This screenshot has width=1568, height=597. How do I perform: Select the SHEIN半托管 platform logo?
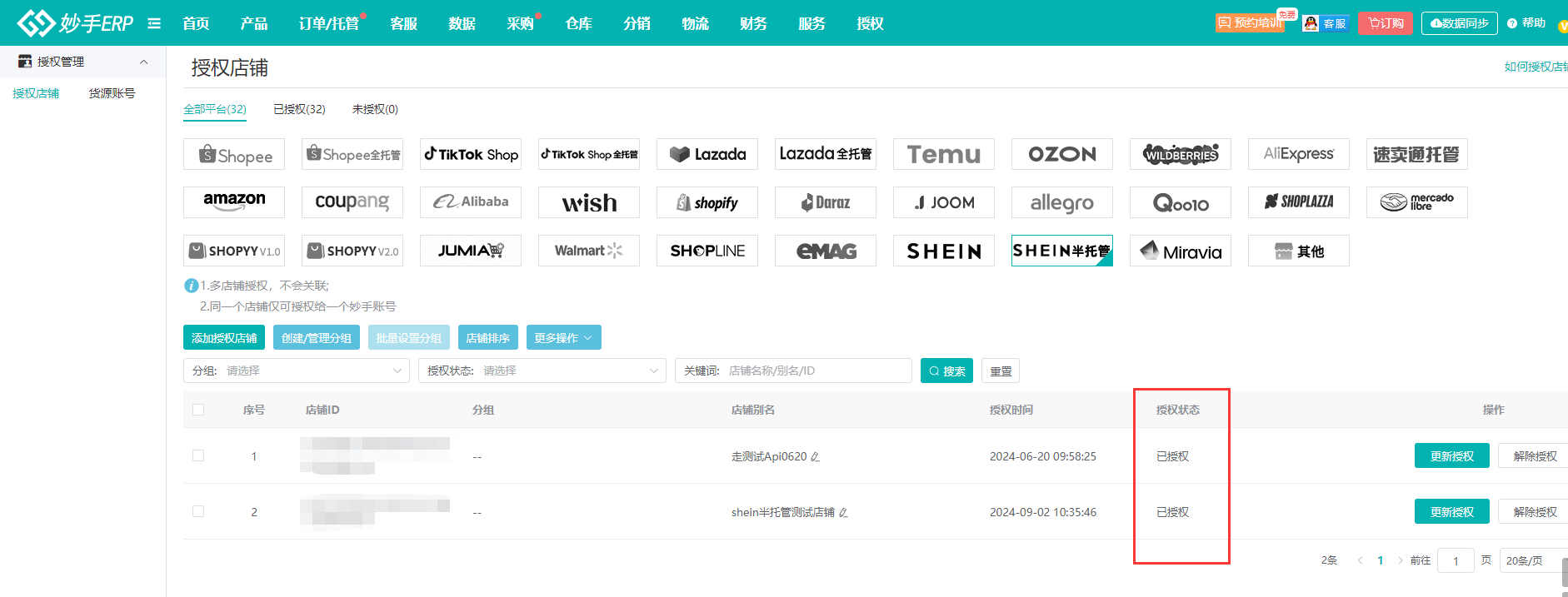pyautogui.click(x=1062, y=251)
